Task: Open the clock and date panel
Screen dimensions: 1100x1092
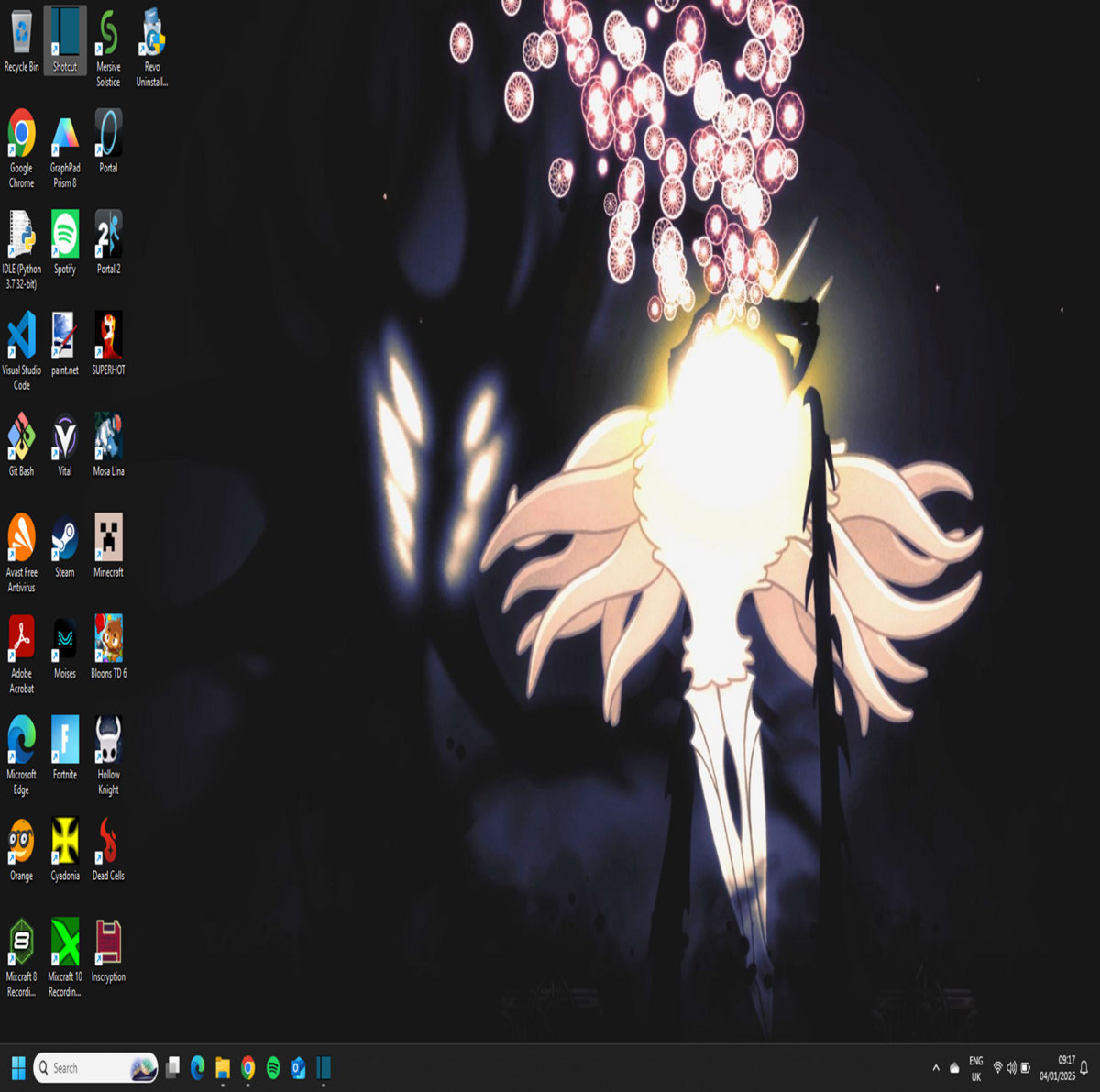Action: pyautogui.click(x=1057, y=1068)
